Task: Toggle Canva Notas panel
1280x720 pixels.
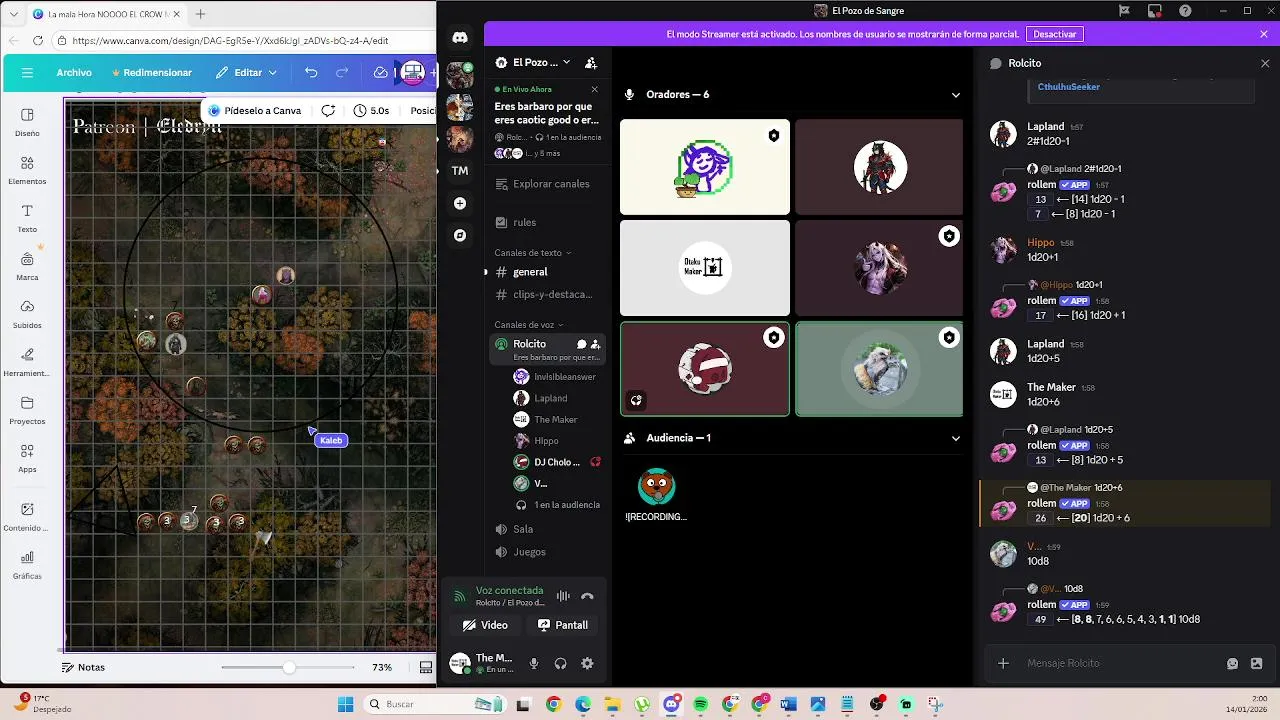Action: [83, 667]
